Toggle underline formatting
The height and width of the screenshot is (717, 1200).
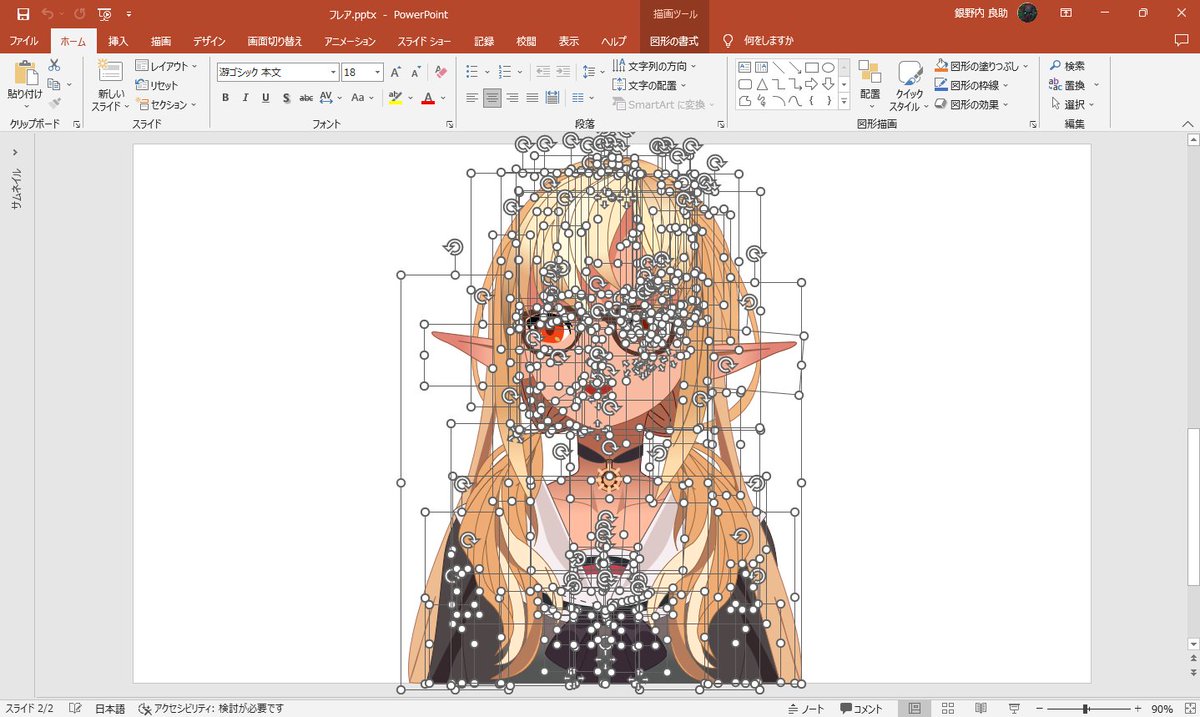pos(265,98)
